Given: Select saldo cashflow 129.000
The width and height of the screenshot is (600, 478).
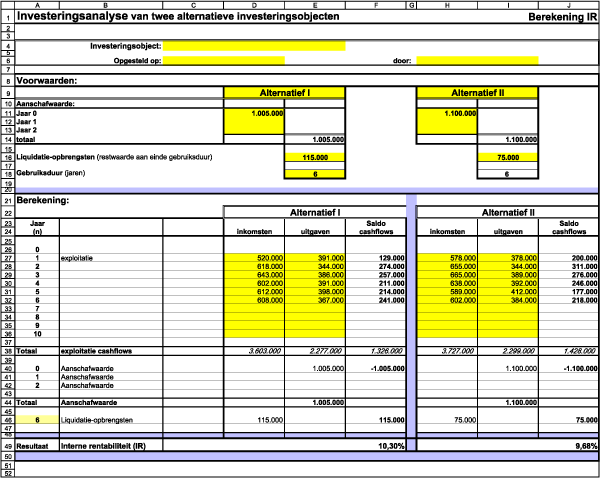Looking at the screenshot, I should pos(376,258).
